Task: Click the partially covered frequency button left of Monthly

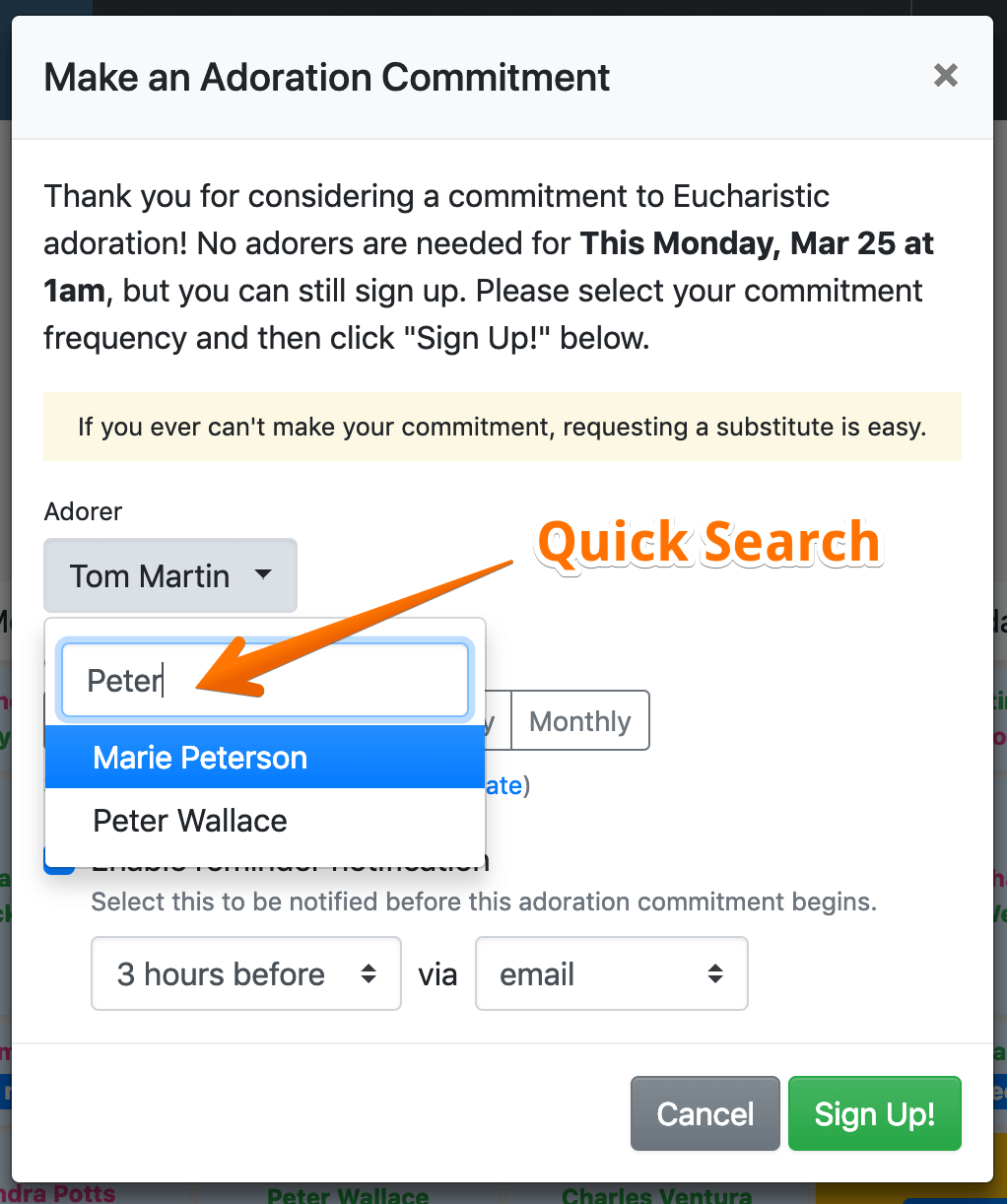Action: [499, 721]
